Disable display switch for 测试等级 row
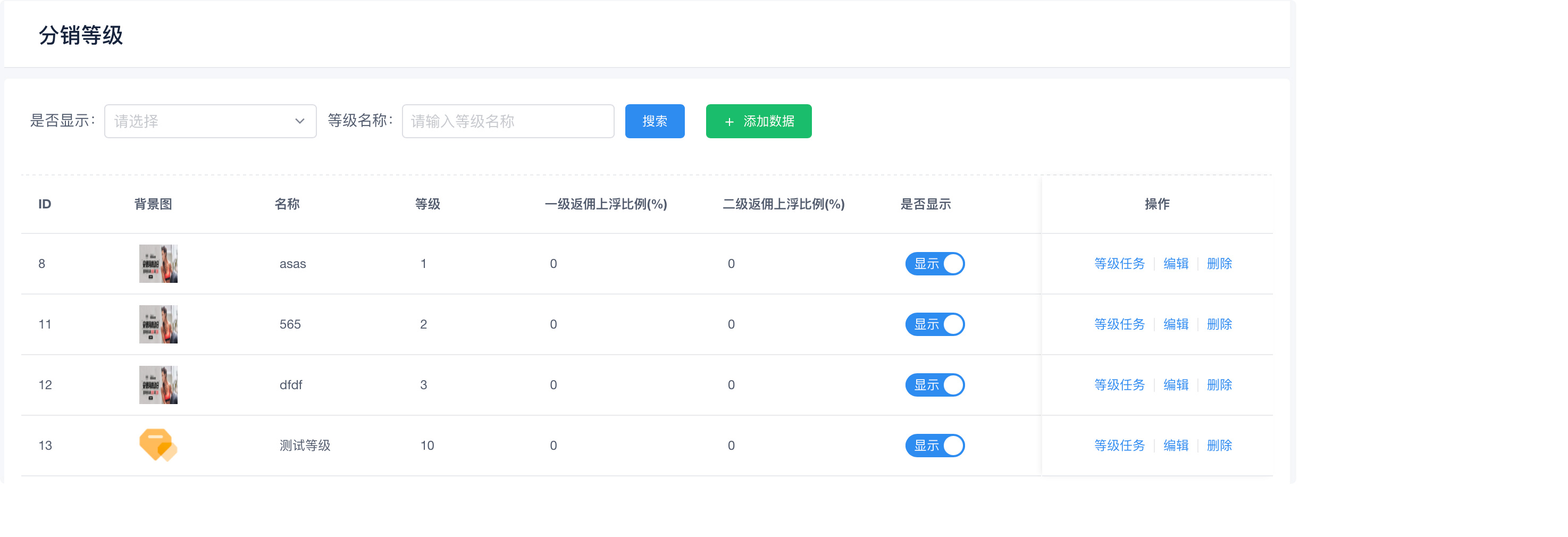1568x537 pixels. click(934, 445)
